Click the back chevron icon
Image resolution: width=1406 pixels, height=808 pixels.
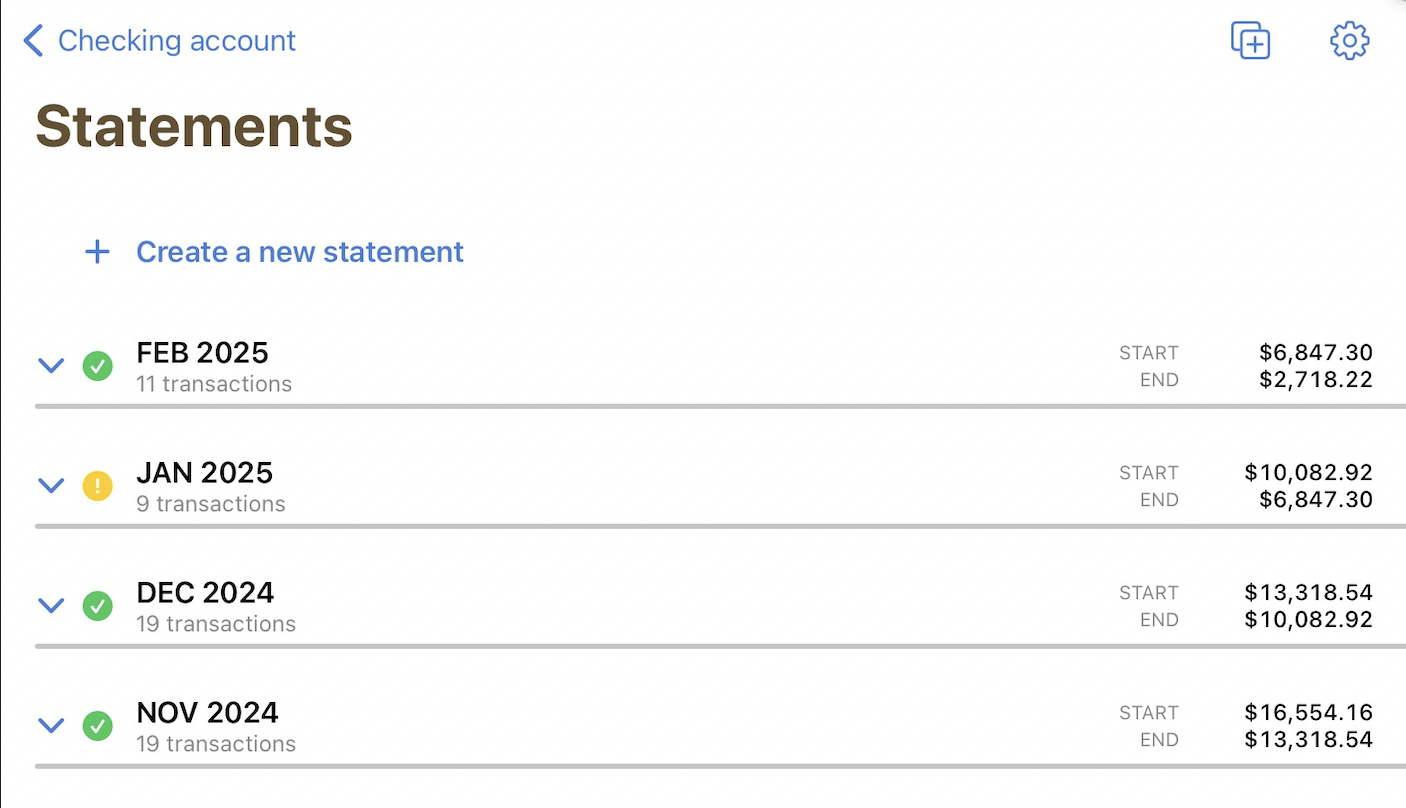pyautogui.click(x=33, y=41)
